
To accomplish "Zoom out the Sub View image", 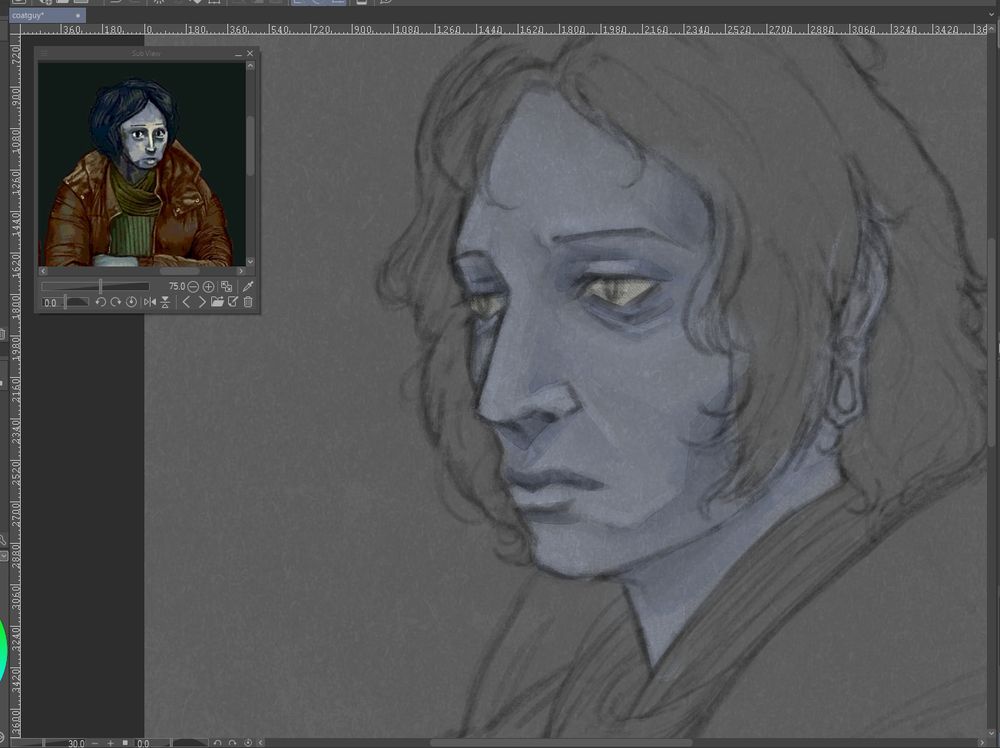I will 193,286.
